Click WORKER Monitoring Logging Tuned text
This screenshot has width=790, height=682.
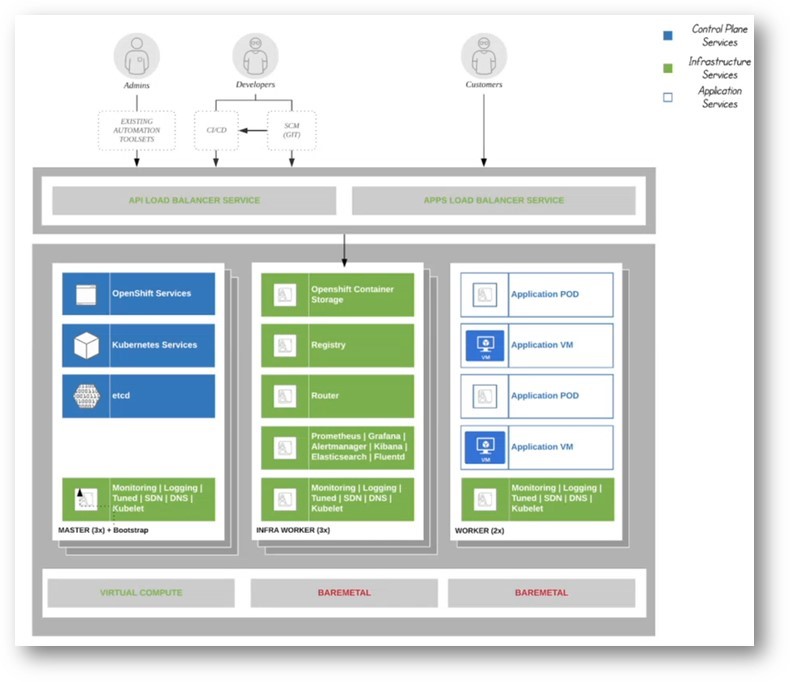tap(556, 498)
